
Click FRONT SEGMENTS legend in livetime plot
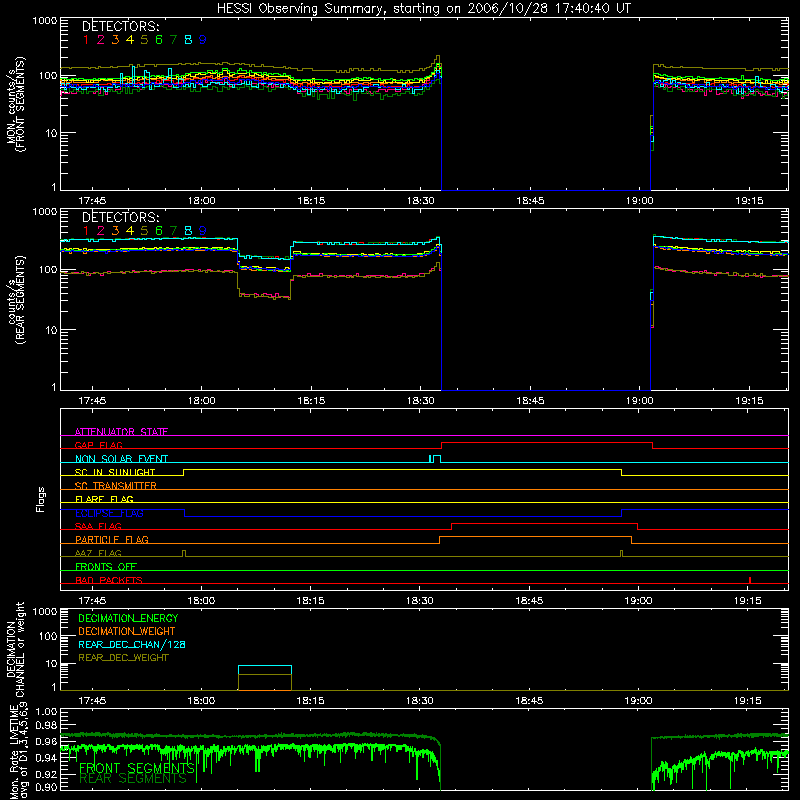click(x=137, y=768)
